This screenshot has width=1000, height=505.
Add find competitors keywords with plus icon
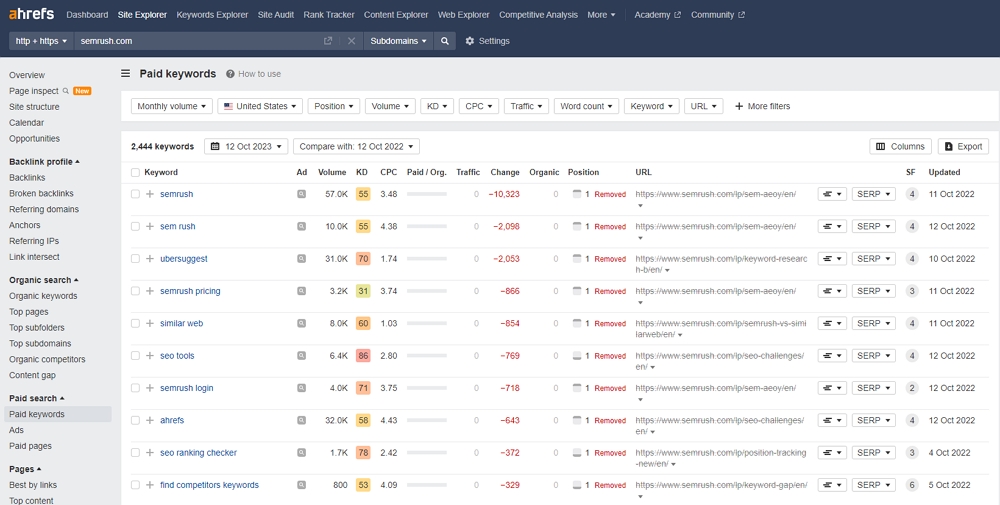click(x=150, y=485)
